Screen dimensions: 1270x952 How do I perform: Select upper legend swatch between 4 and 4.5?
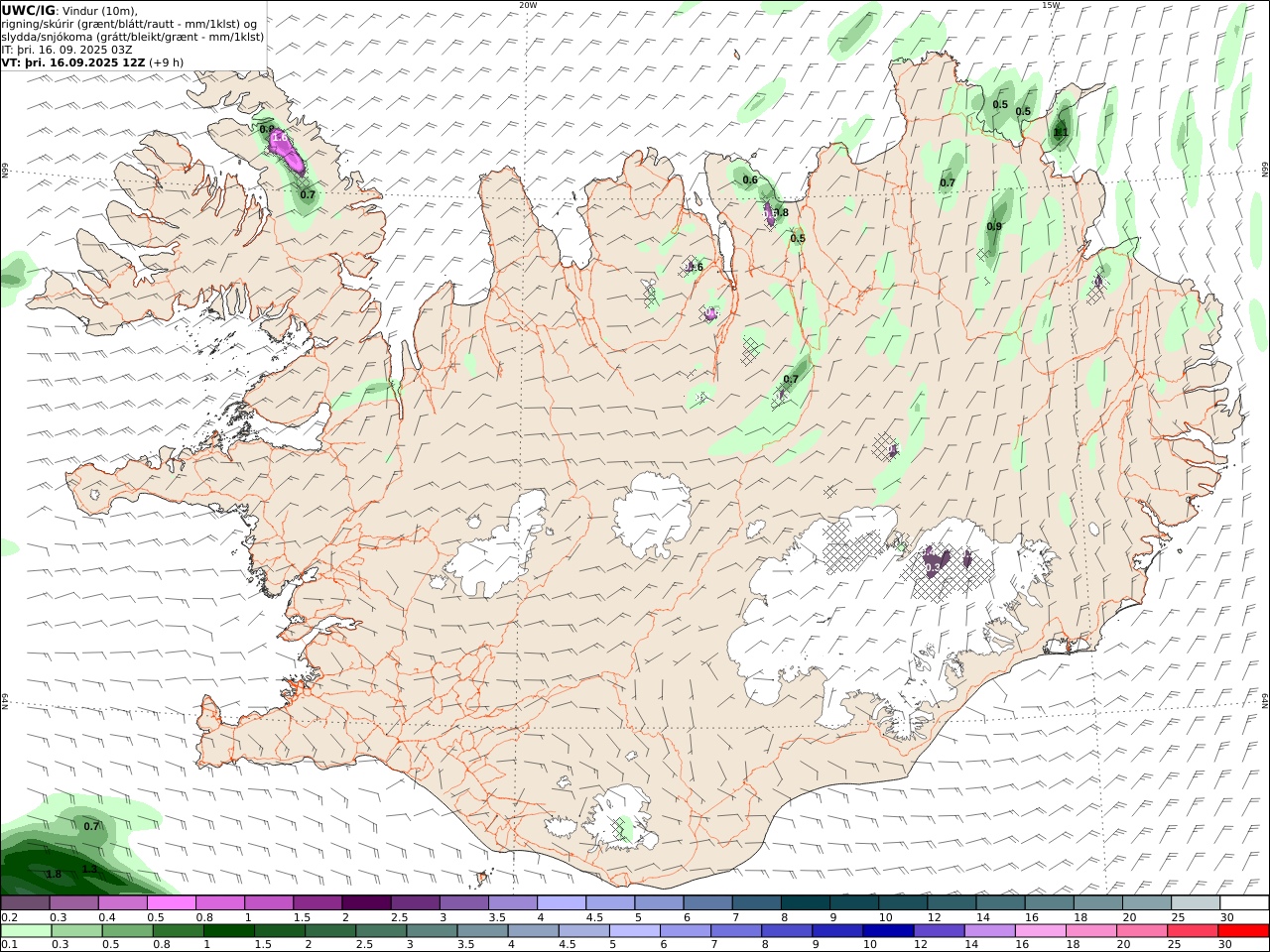pos(562,903)
